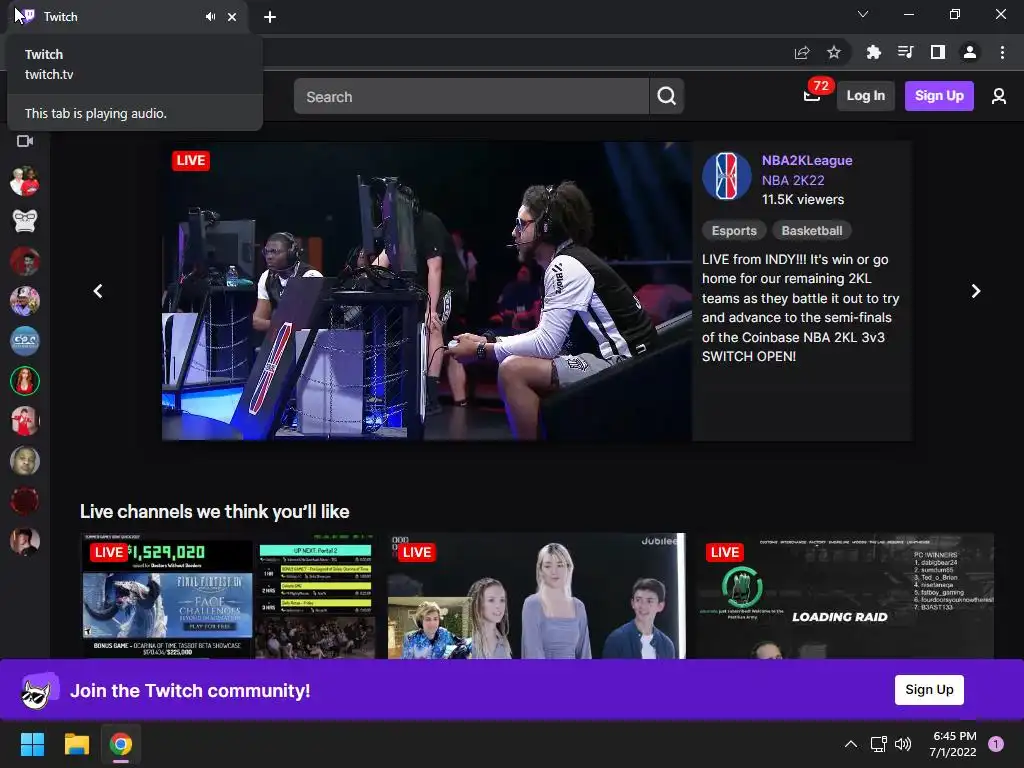Viewport: 1024px width, 768px height.
Task: Toggle the Chrome side panel icon
Action: (x=938, y=52)
